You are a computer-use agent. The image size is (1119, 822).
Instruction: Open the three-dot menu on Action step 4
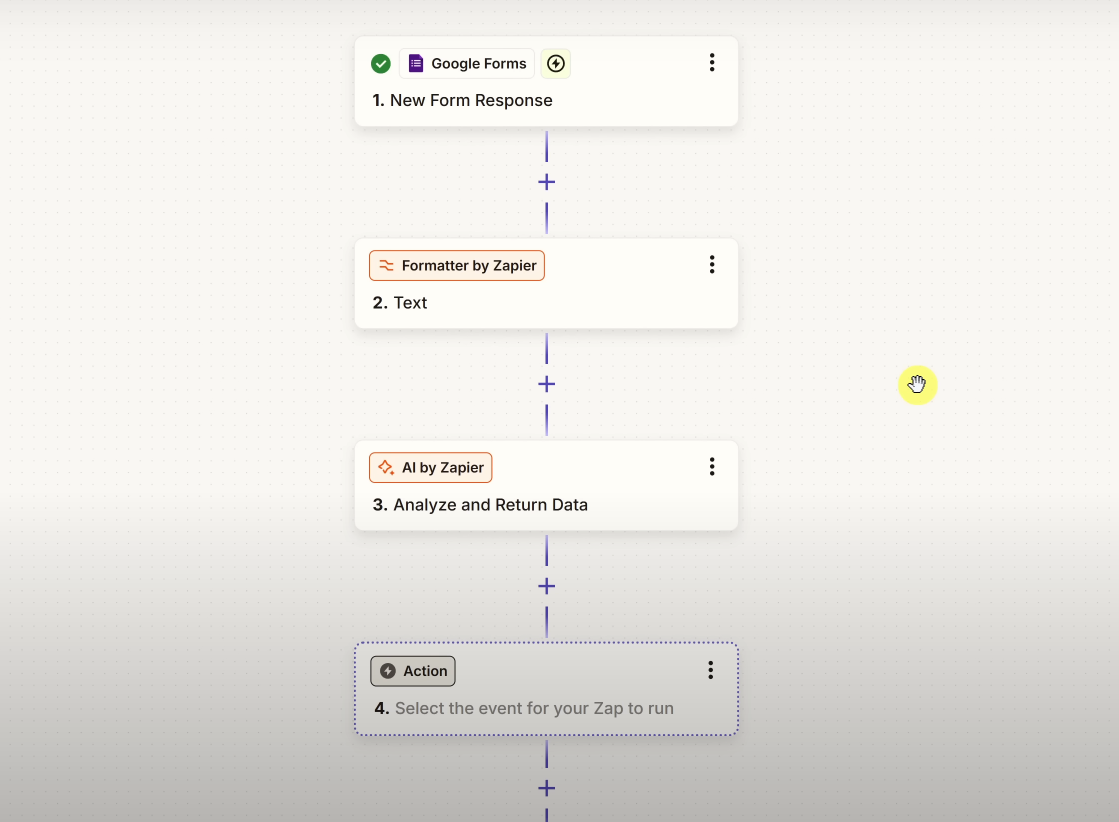click(710, 670)
